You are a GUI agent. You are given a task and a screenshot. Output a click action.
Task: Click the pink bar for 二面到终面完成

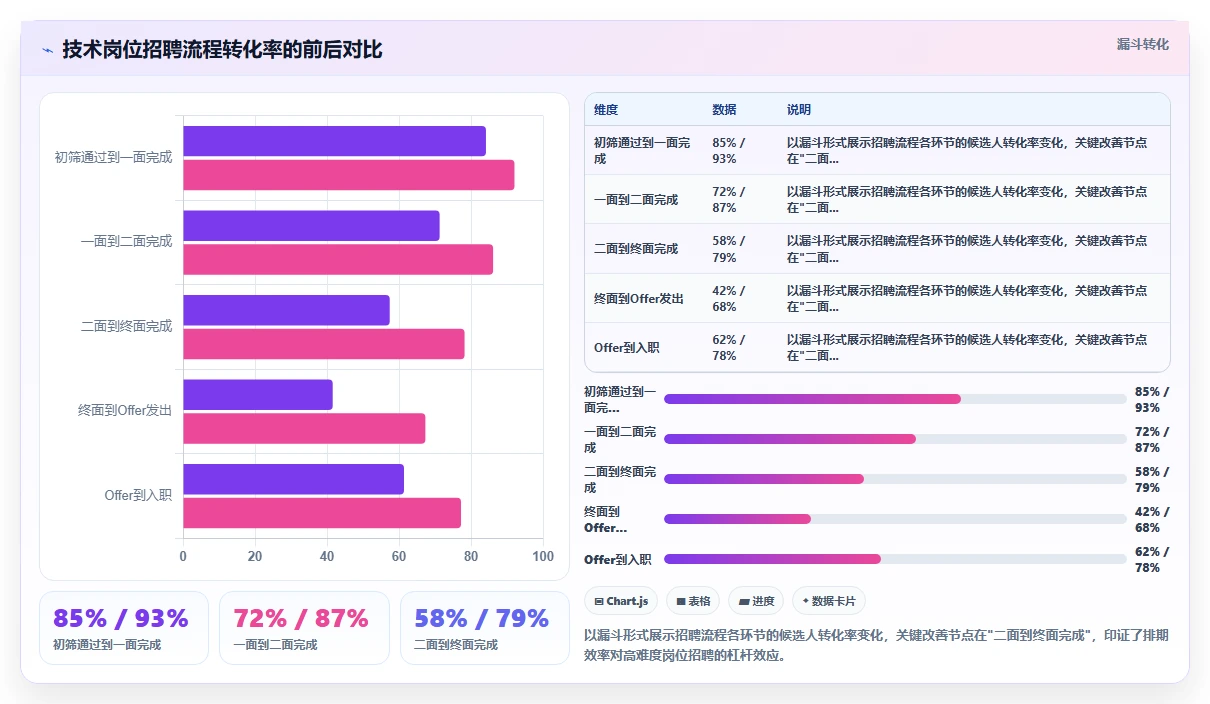click(324, 344)
